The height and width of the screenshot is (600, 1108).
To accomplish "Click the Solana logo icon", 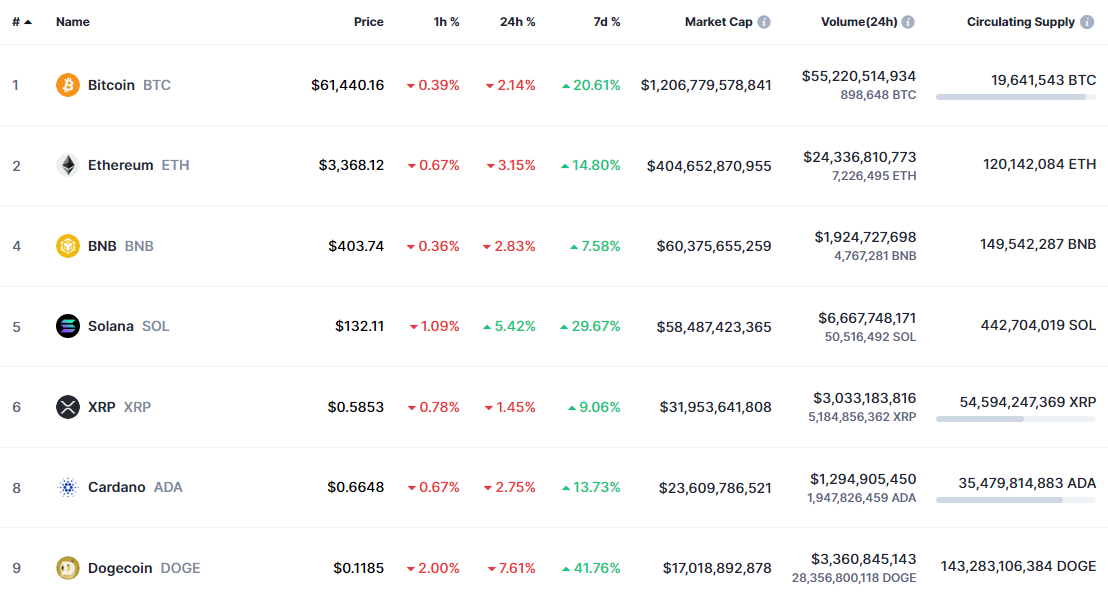I will [68, 326].
